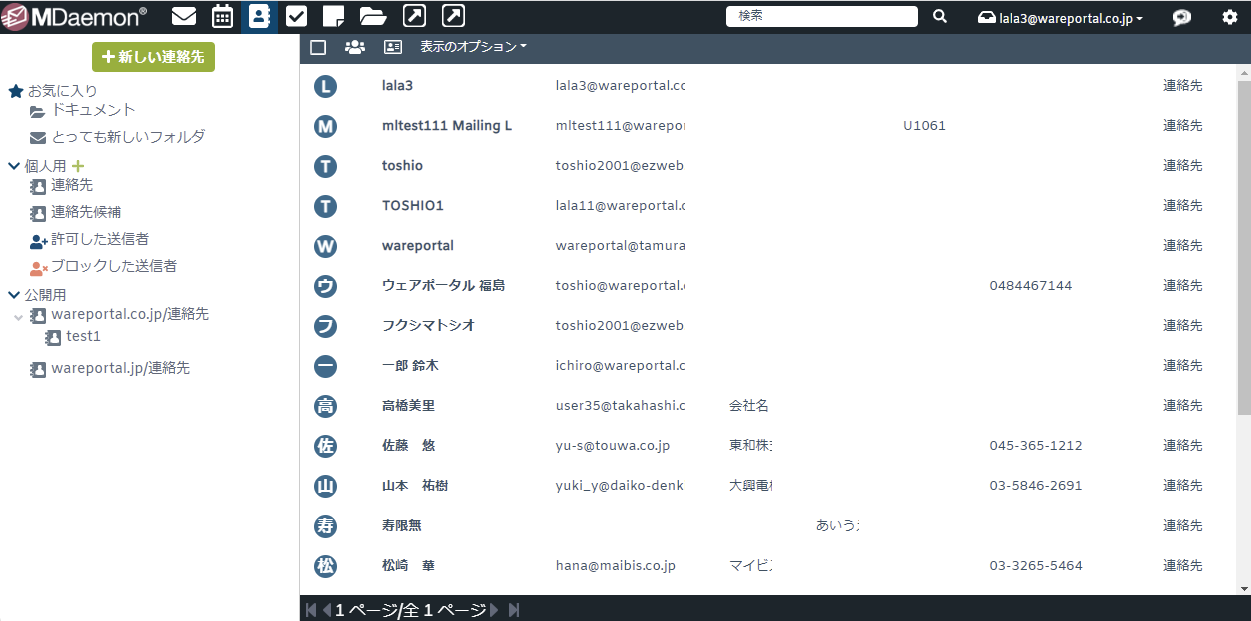Image resolution: width=1251 pixels, height=621 pixels.
Task: Open the Notes icon in top bar
Action: point(334,16)
